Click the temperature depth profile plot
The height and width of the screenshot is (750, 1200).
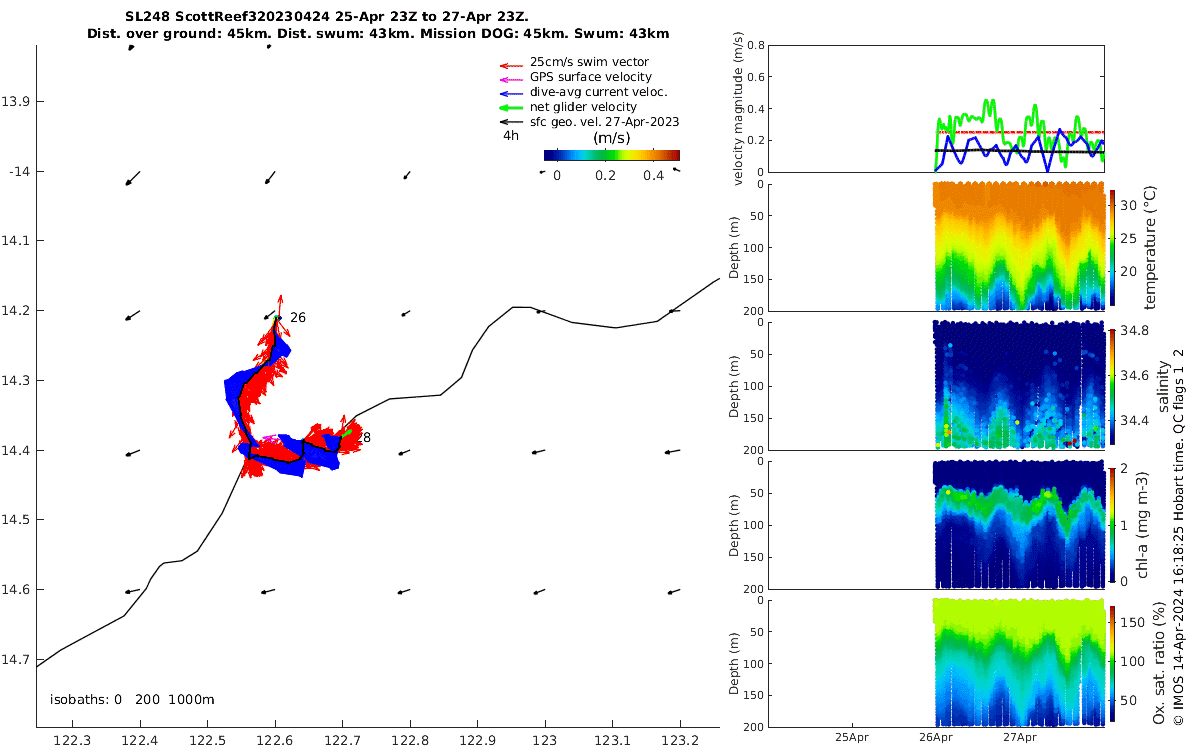(1018, 246)
